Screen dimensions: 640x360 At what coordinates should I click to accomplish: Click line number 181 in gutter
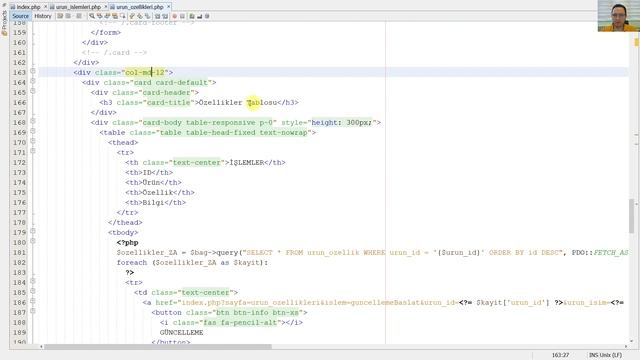point(19,253)
